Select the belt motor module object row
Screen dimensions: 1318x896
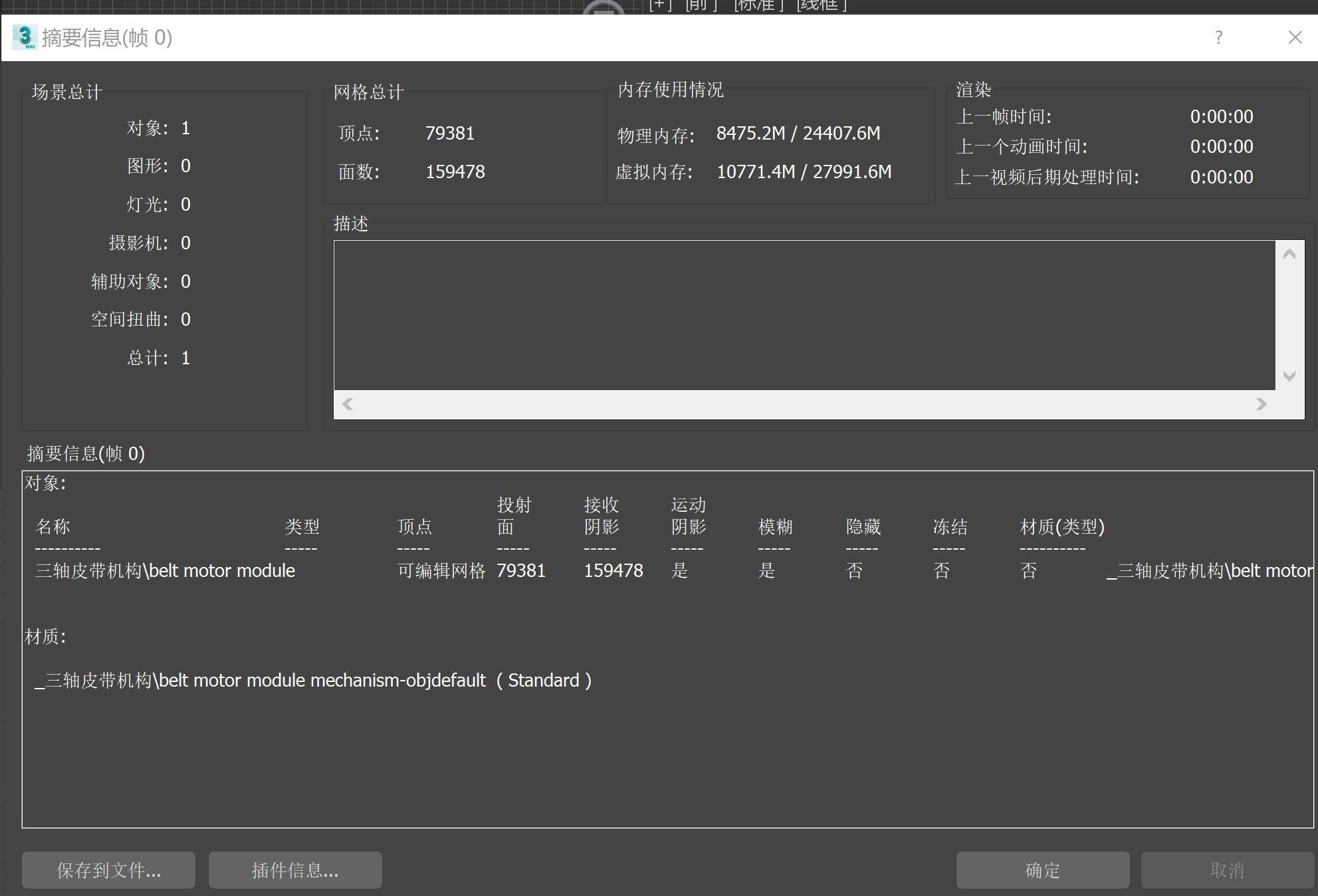165,571
